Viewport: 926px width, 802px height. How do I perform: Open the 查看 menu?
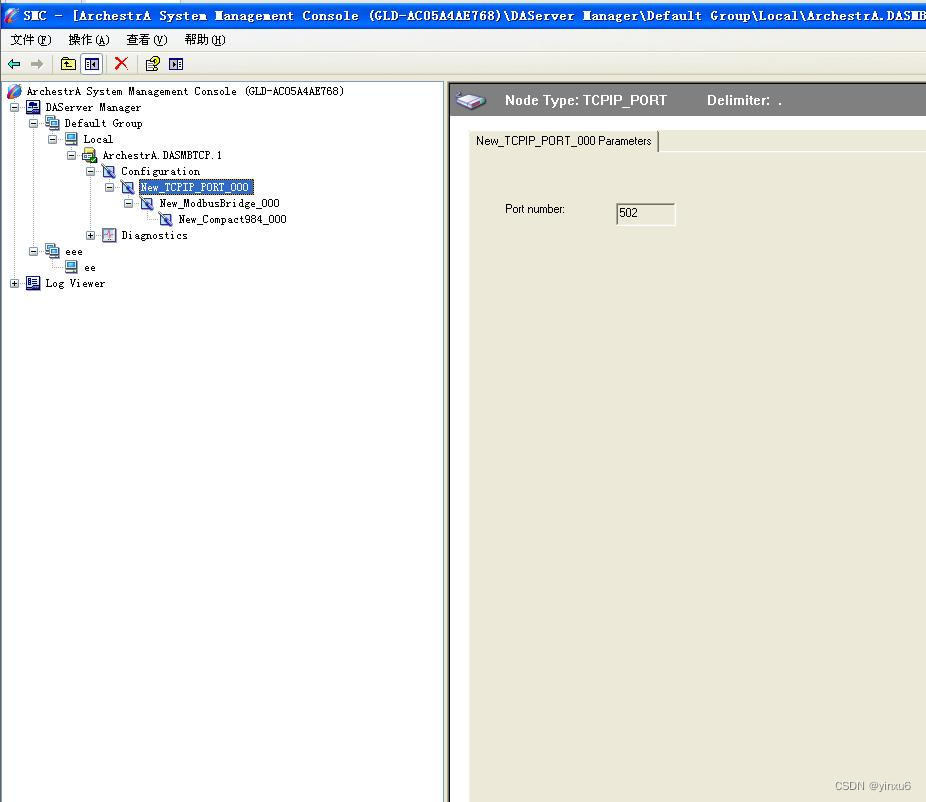tap(145, 40)
